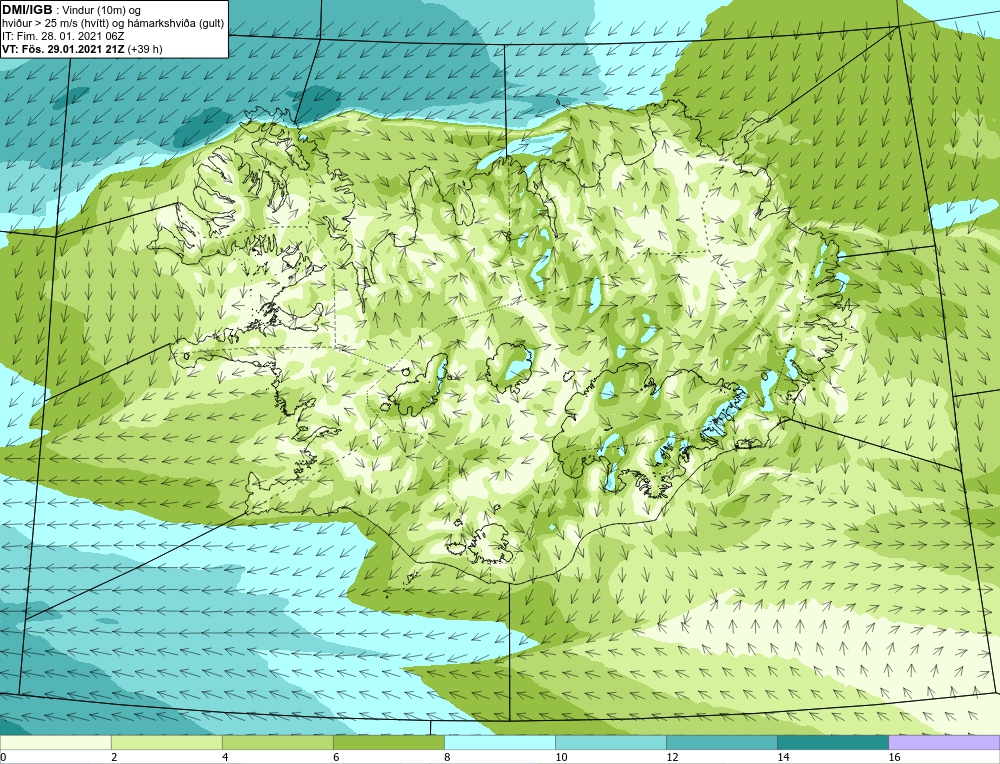Click the 14–16 m/s dark teal legend swatch
Screen dimensions: 1000x764
(832, 742)
